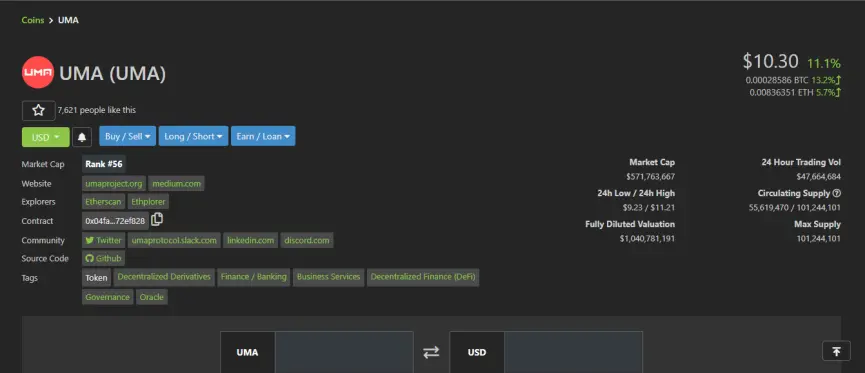The height and width of the screenshot is (373, 865).
Task: Click the UMA red logo icon
Action: (x=38, y=72)
